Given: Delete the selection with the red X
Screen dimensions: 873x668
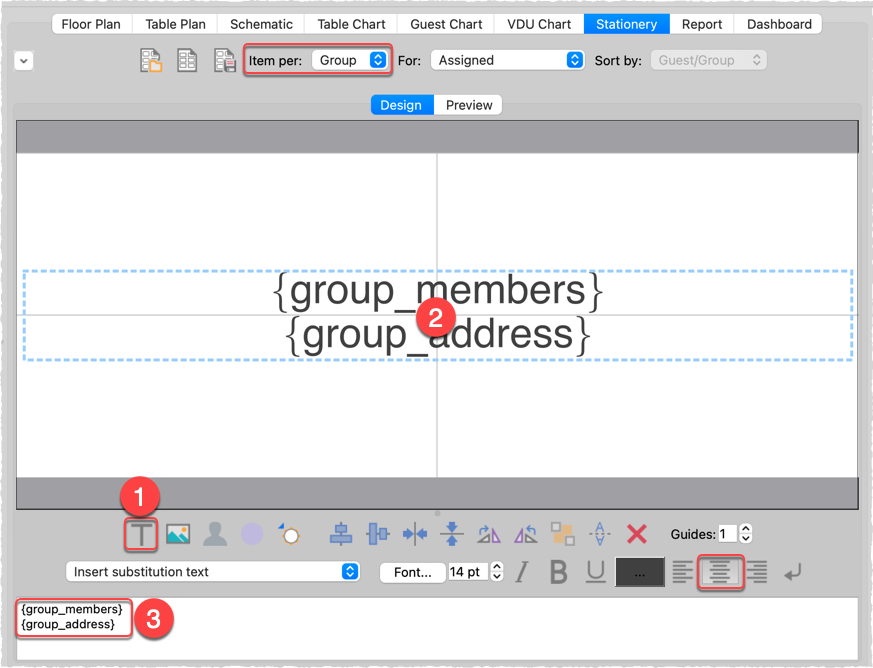Looking at the screenshot, I should (637, 533).
